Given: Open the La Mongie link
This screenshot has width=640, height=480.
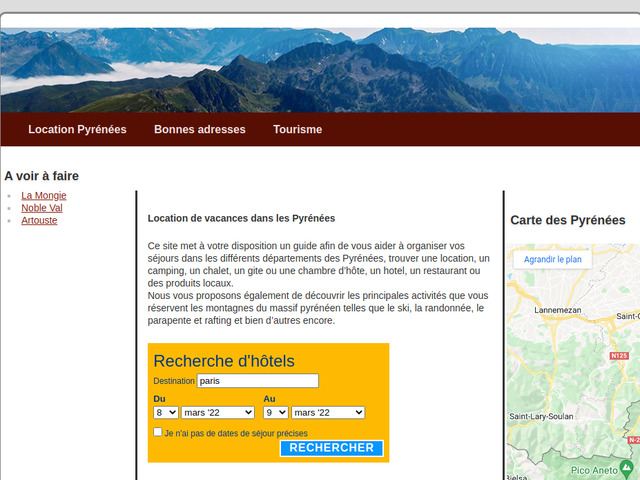Looking at the screenshot, I should (43, 195).
